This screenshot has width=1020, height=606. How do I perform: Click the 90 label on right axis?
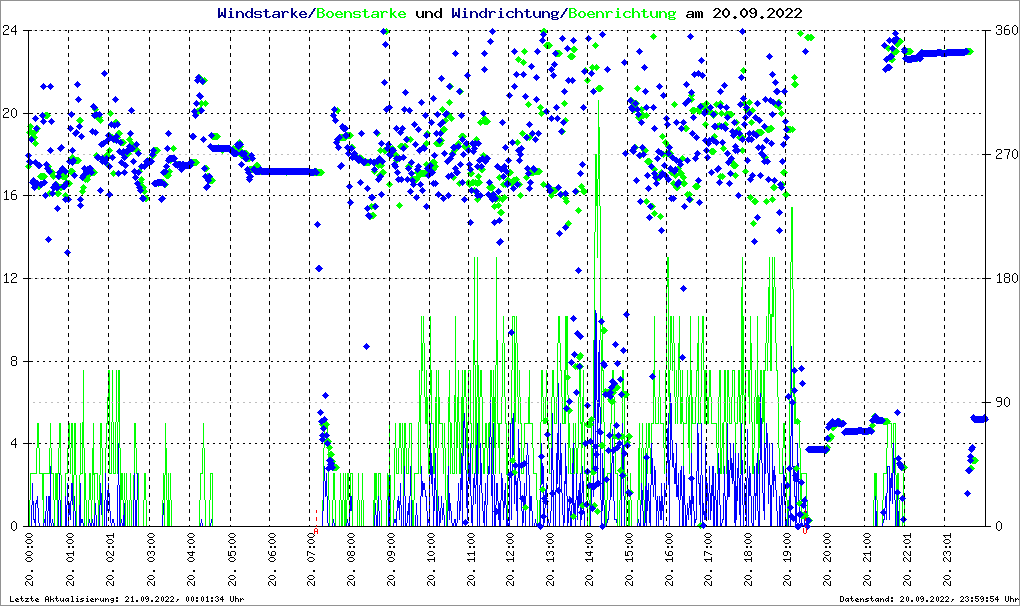click(x=1002, y=402)
